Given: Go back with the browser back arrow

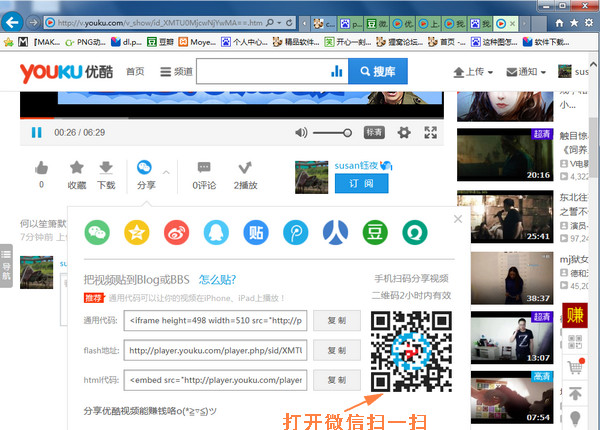Looking at the screenshot, I should tap(12, 23).
